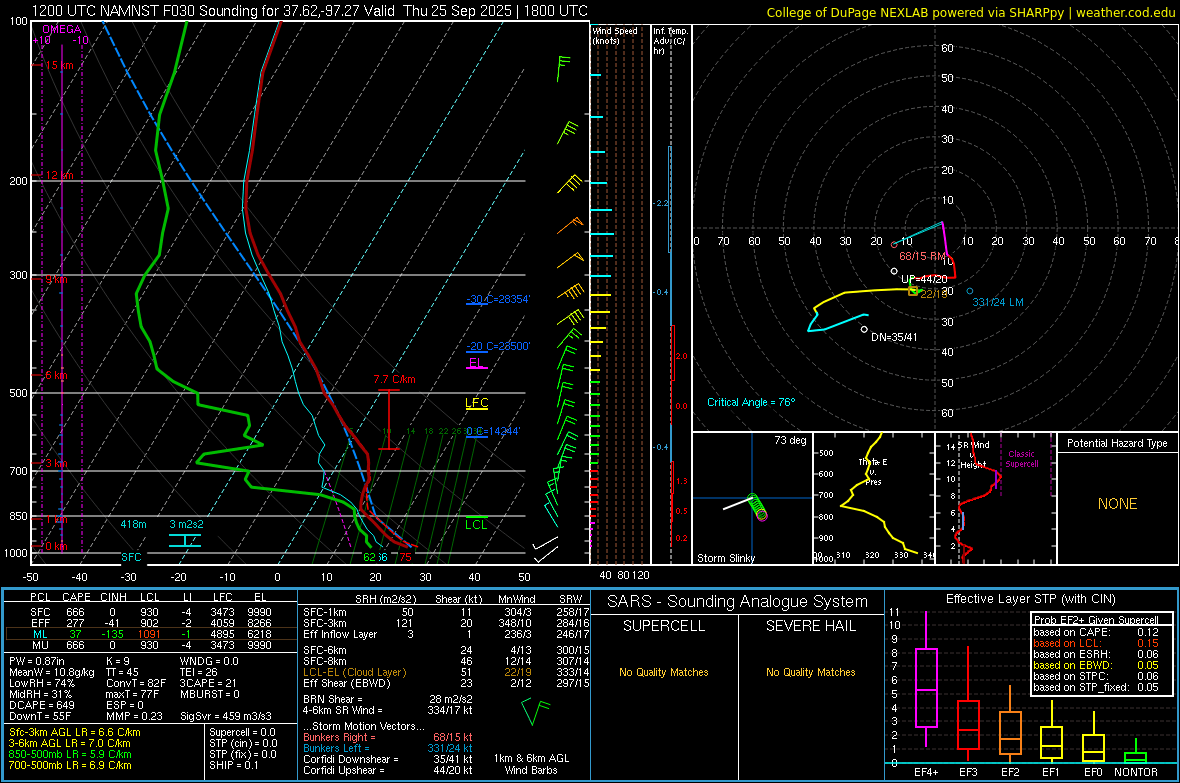Click the yellow LFC level label
Viewport: 1180px width, 783px height.
476,403
